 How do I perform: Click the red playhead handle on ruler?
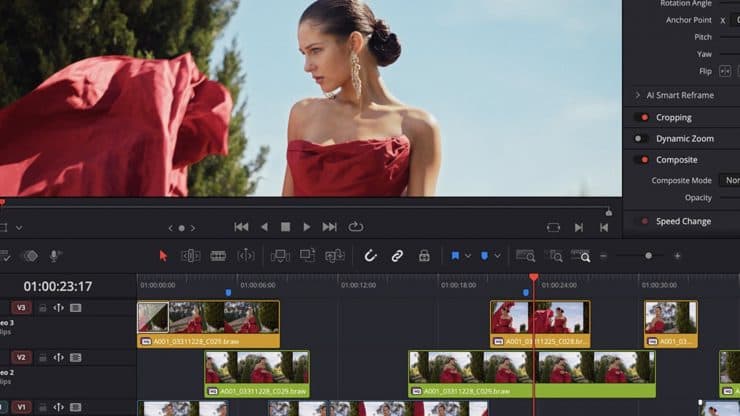(534, 277)
